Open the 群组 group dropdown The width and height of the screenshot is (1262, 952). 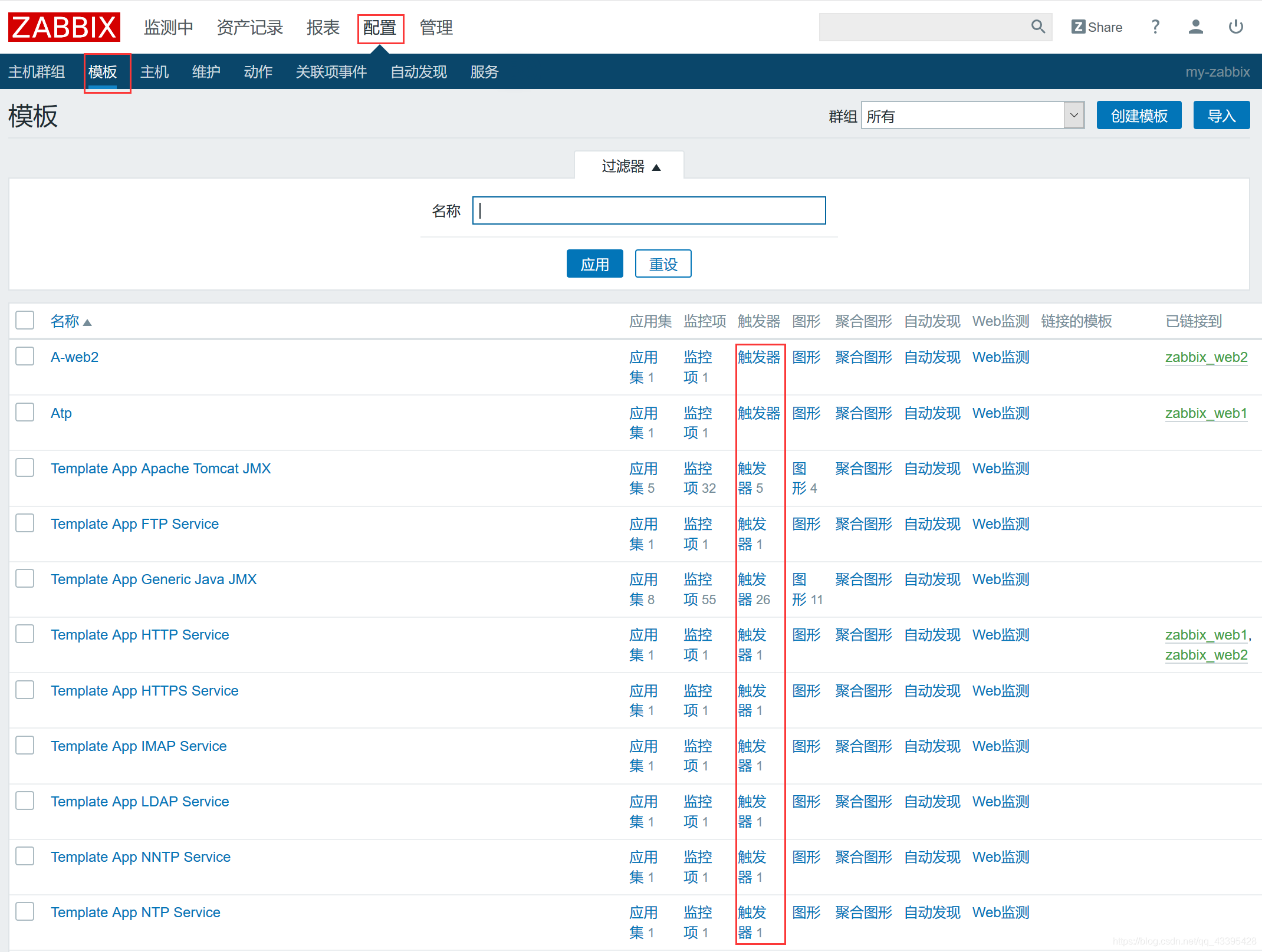972,116
